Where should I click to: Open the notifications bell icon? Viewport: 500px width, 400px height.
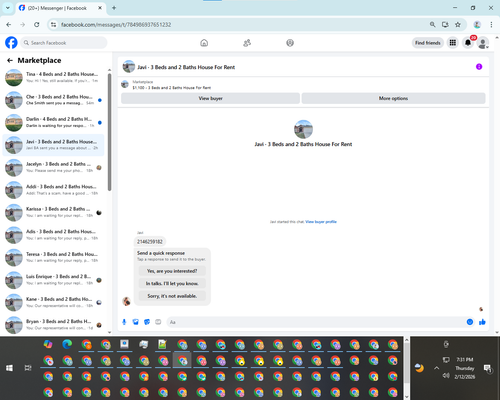(468, 43)
